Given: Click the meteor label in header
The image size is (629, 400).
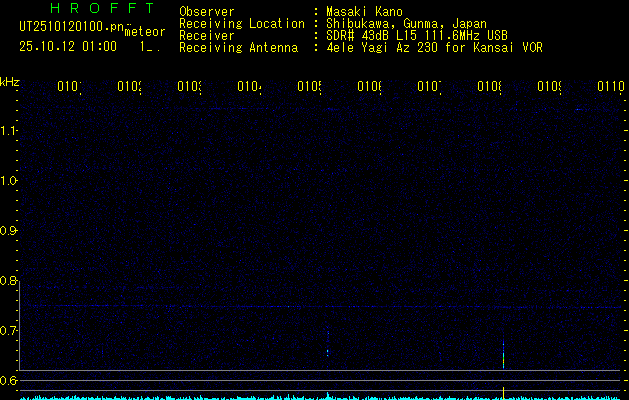Looking at the screenshot, I should pyautogui.click(x=144, y=32).
